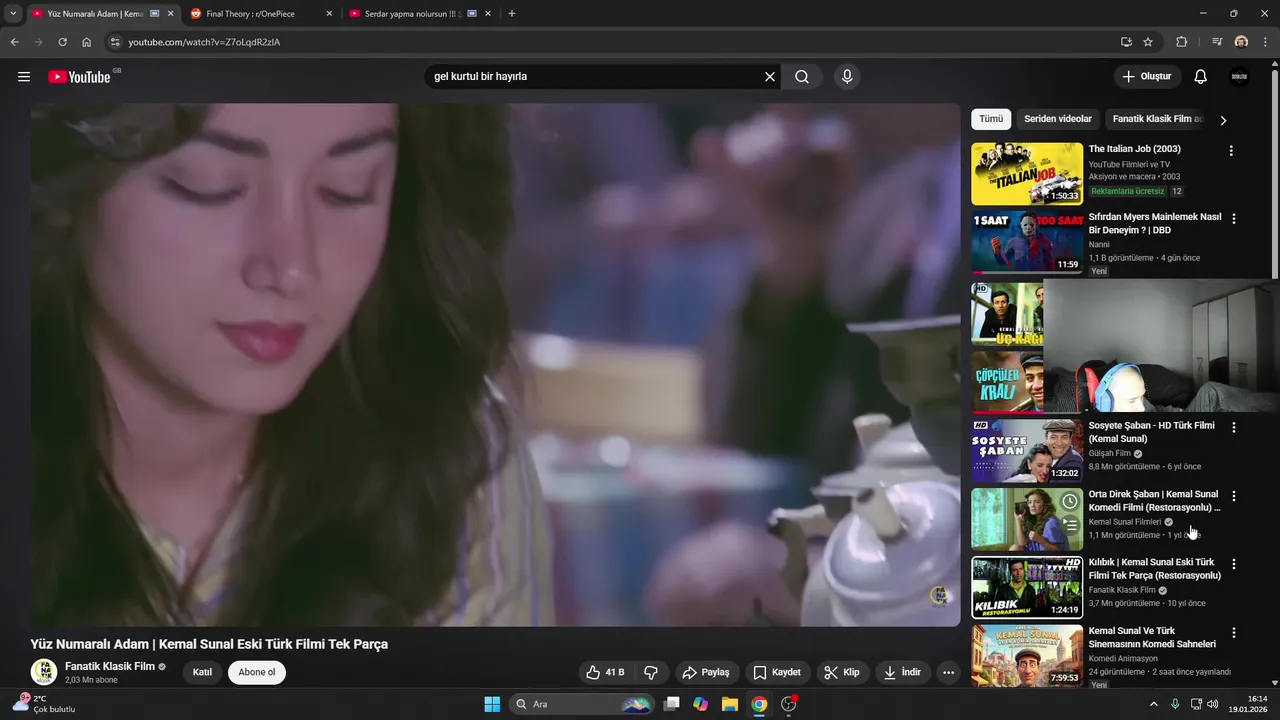This screenshot has height=720, width=1280.
Task: Open Kemal Sunal Ve Türk Sinemasının title
Action: [x=1152, y=638]
